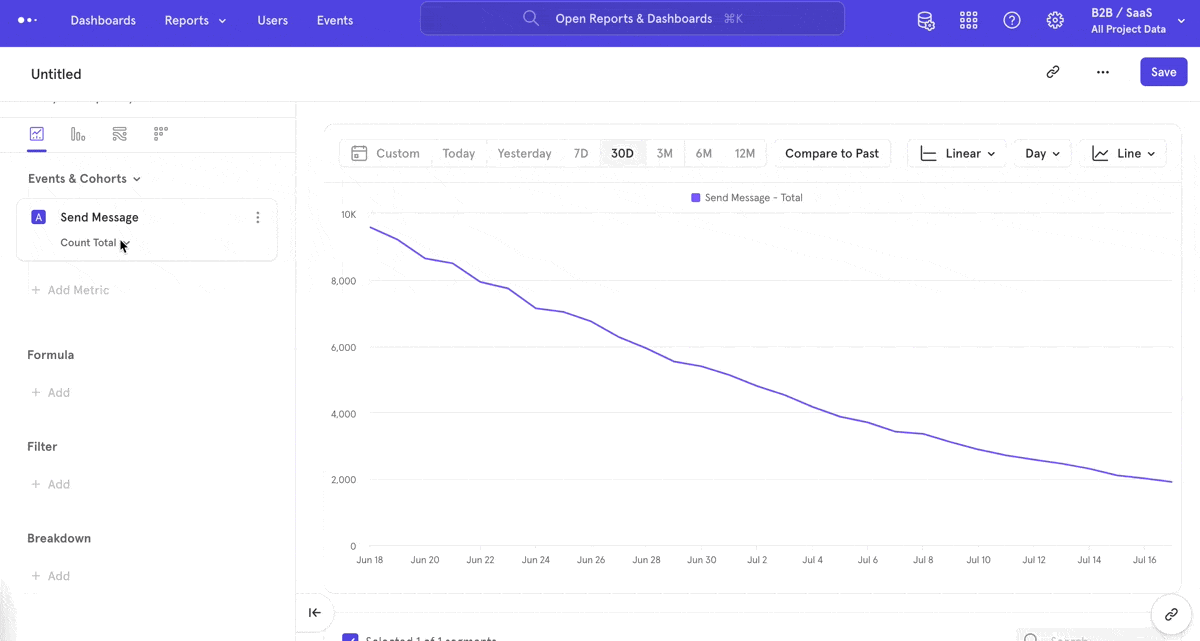Switch to the Funnels report type icon

pyautogui.click(x=78, y=134)
